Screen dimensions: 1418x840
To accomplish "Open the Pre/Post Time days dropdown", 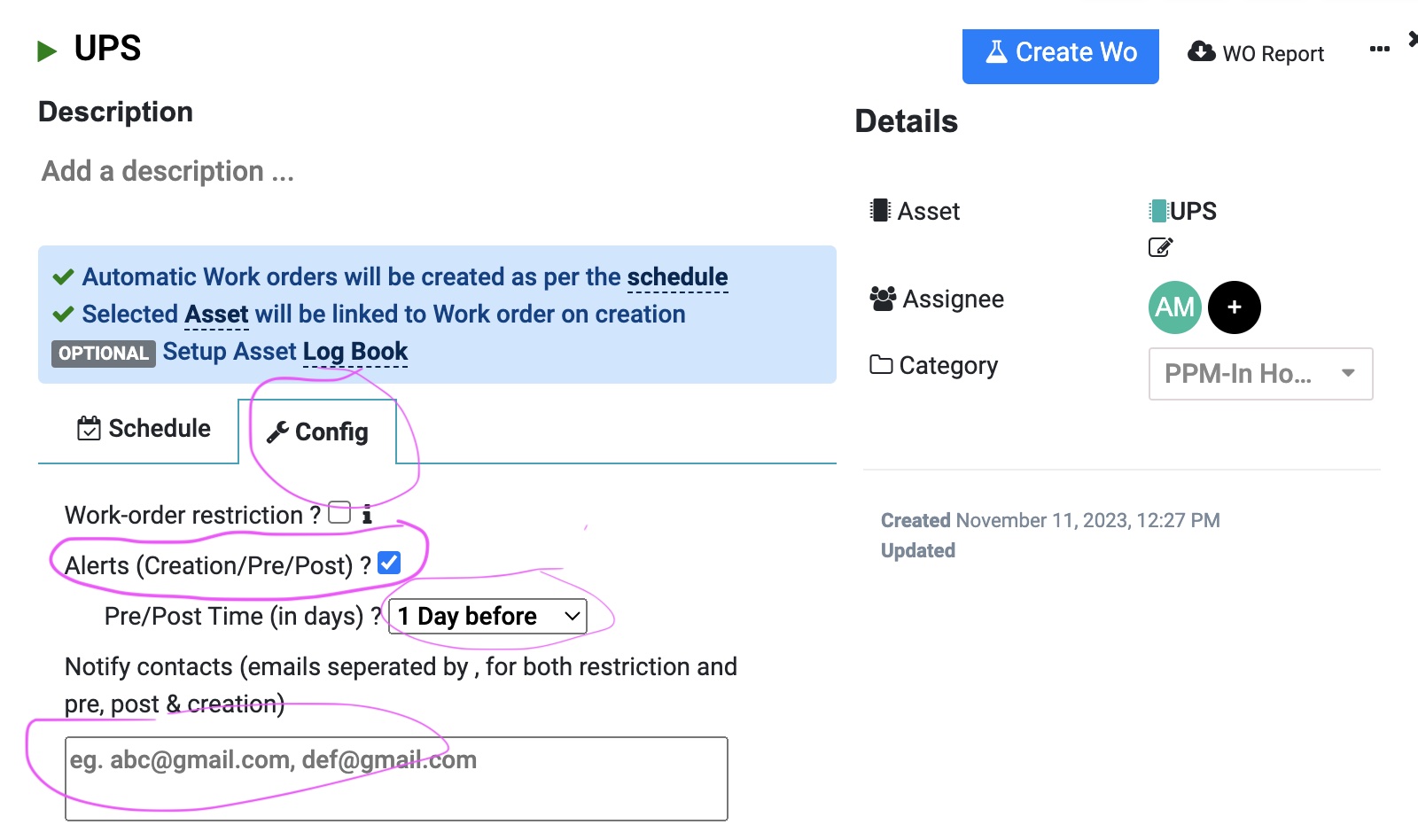I will 488,616.
